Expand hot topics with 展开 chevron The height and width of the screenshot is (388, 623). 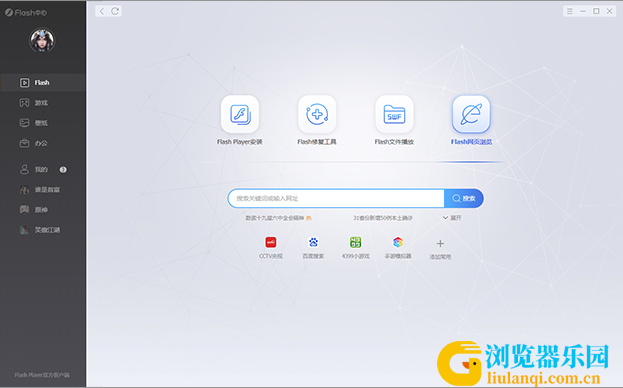point(452,218)
